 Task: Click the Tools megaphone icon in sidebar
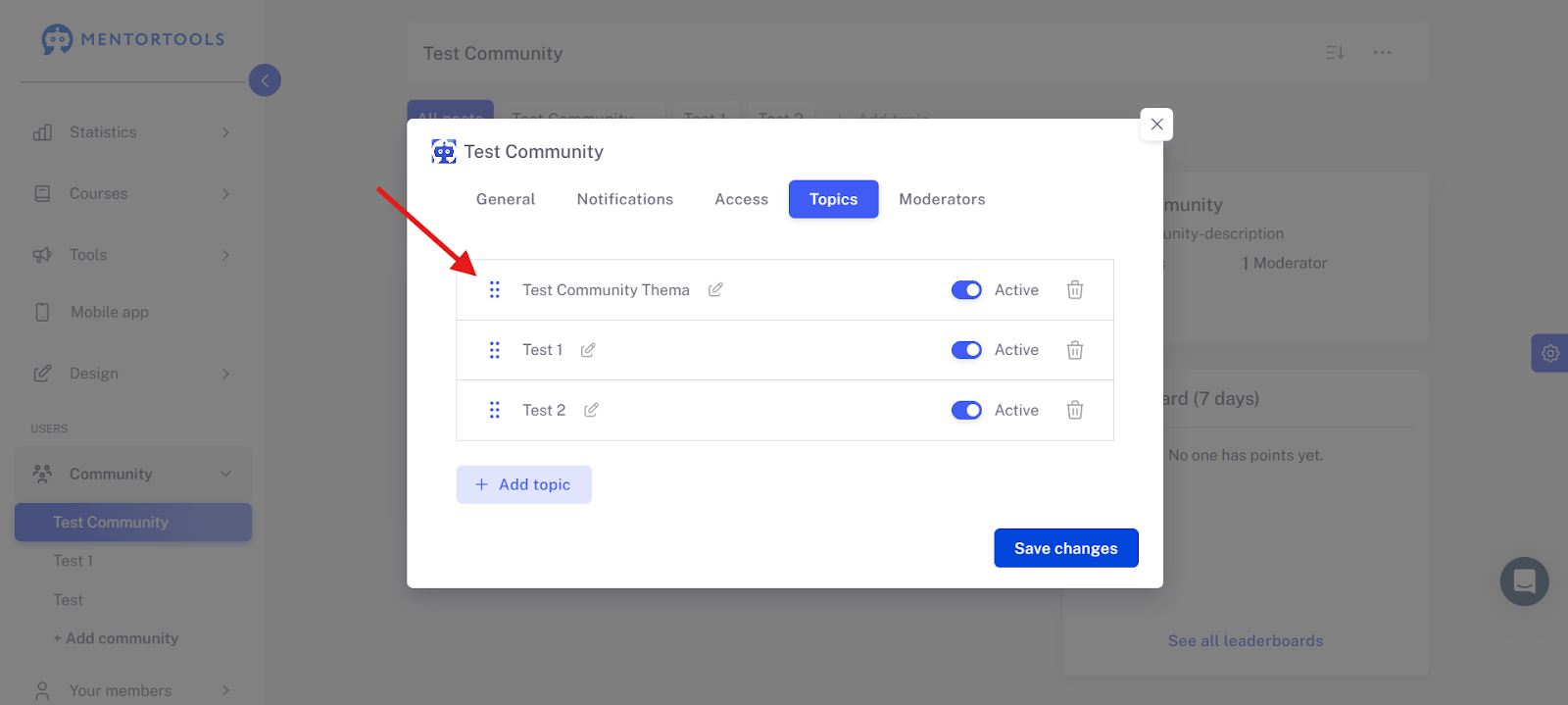(x=42, y=255)
